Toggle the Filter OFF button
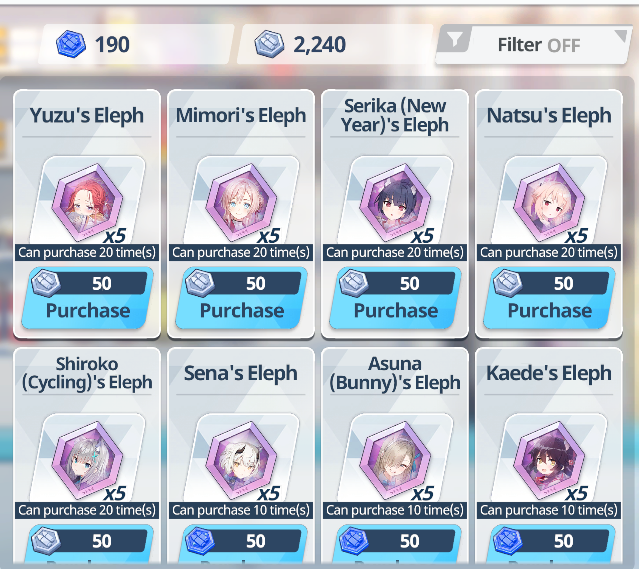Viewport: 639px width, 569px height. tap(532, 45)
